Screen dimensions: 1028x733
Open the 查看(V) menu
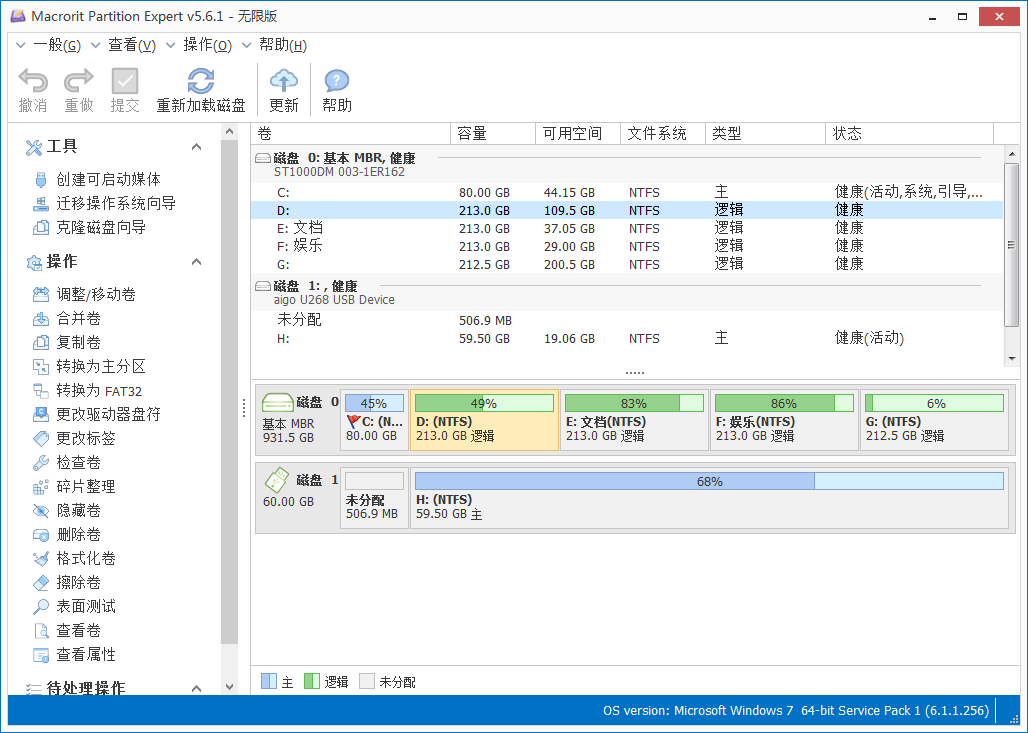coord(131,45)
